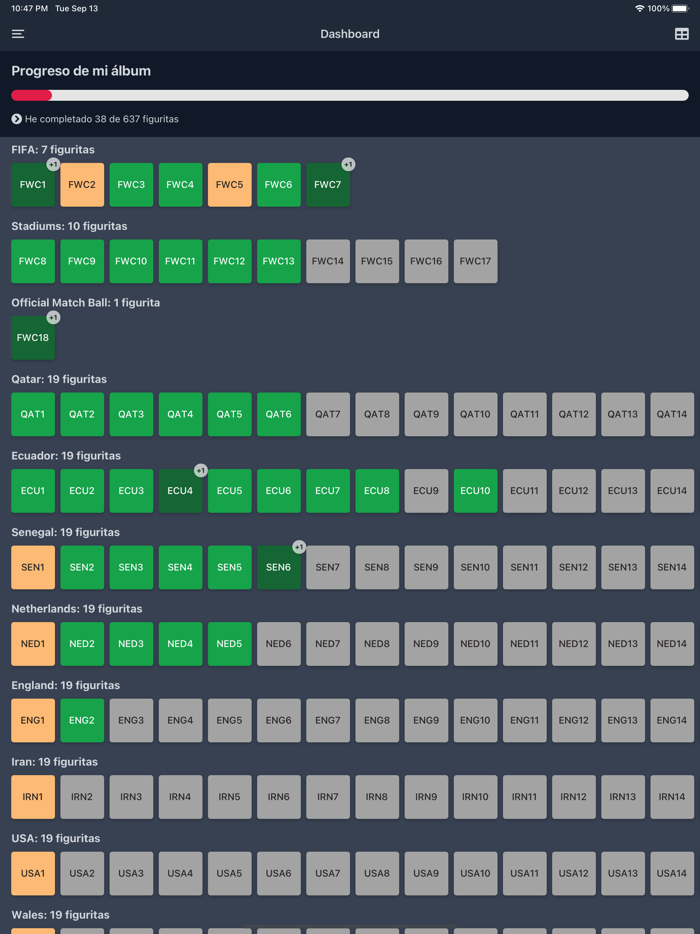Expand the Qatar: 19 figuritas section

coord(59,379)
